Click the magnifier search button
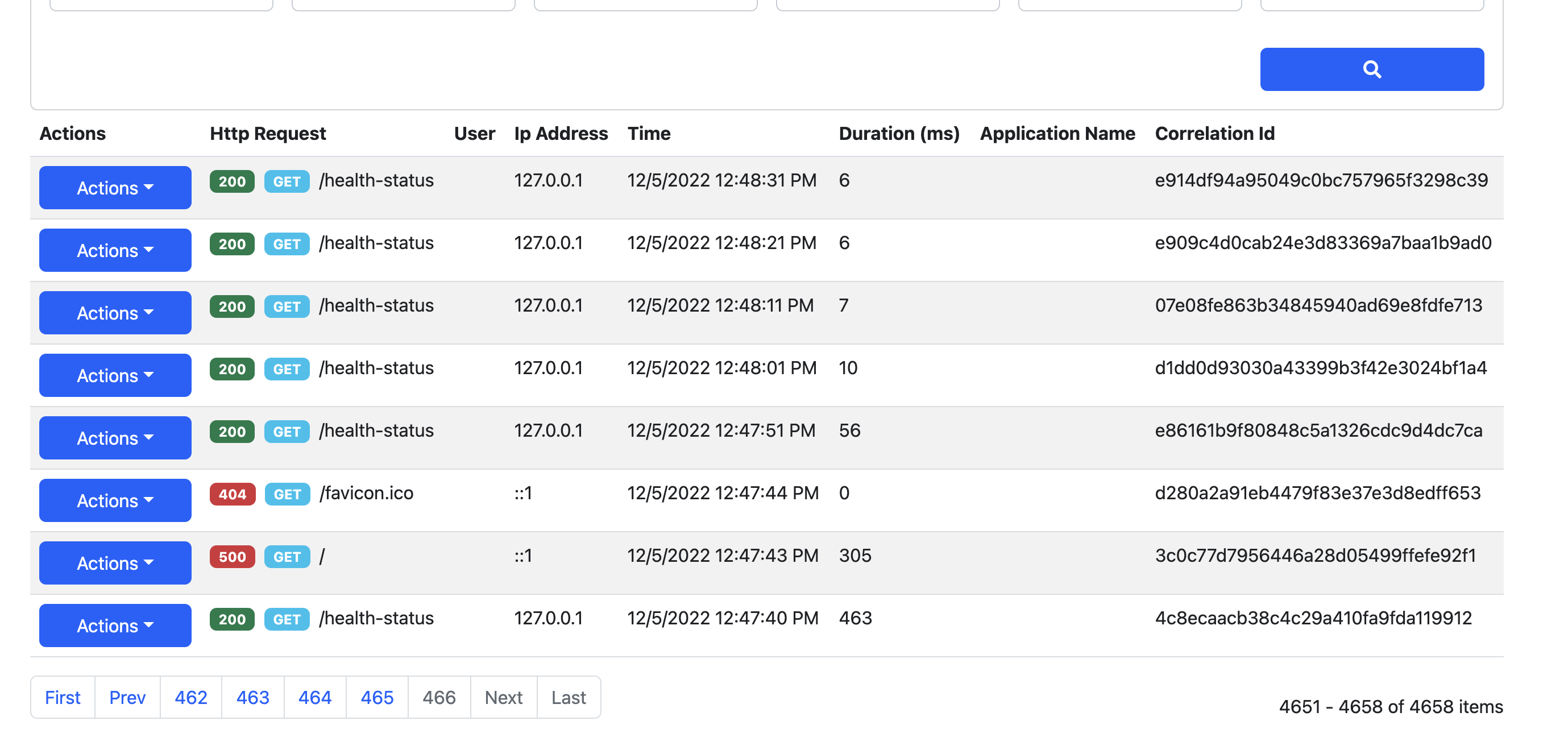Screen dimensions: 1568x729 point(1371,69)
